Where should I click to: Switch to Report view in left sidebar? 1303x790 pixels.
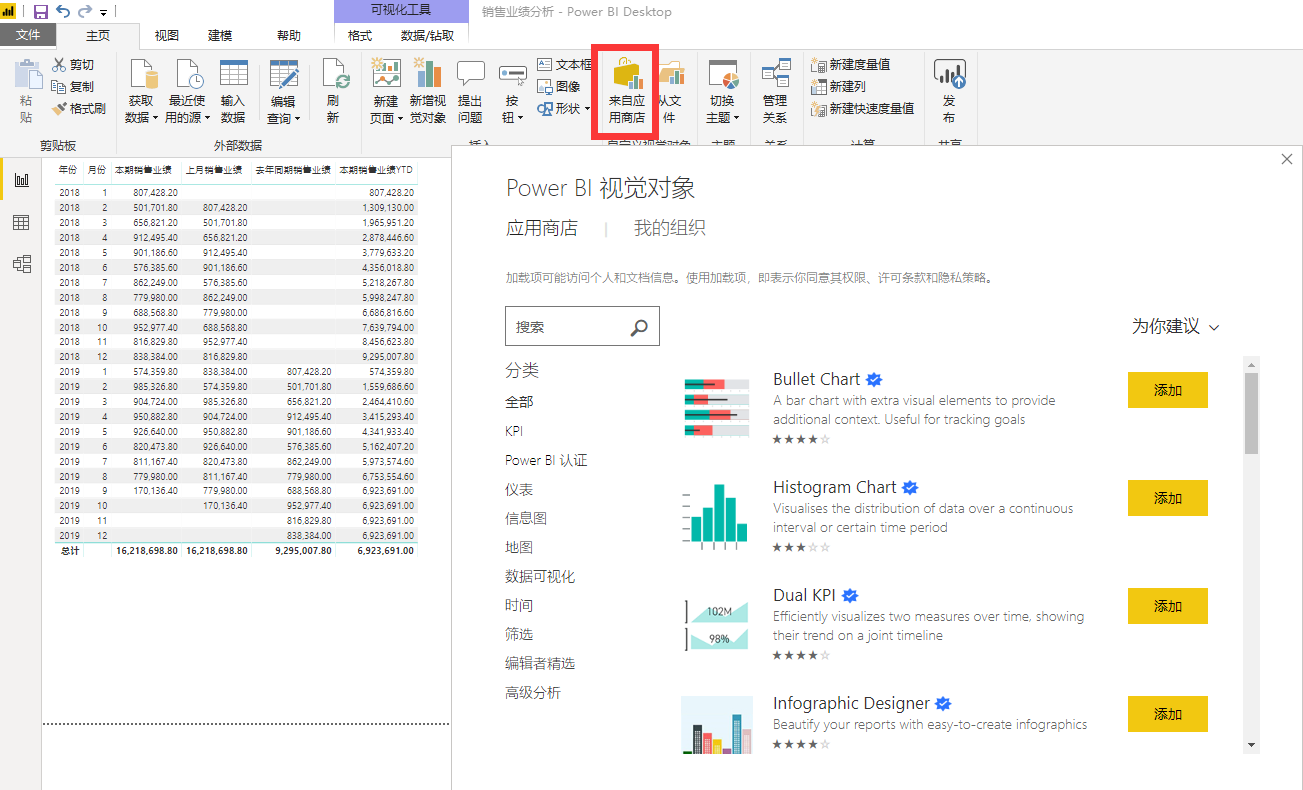(21, 180)
